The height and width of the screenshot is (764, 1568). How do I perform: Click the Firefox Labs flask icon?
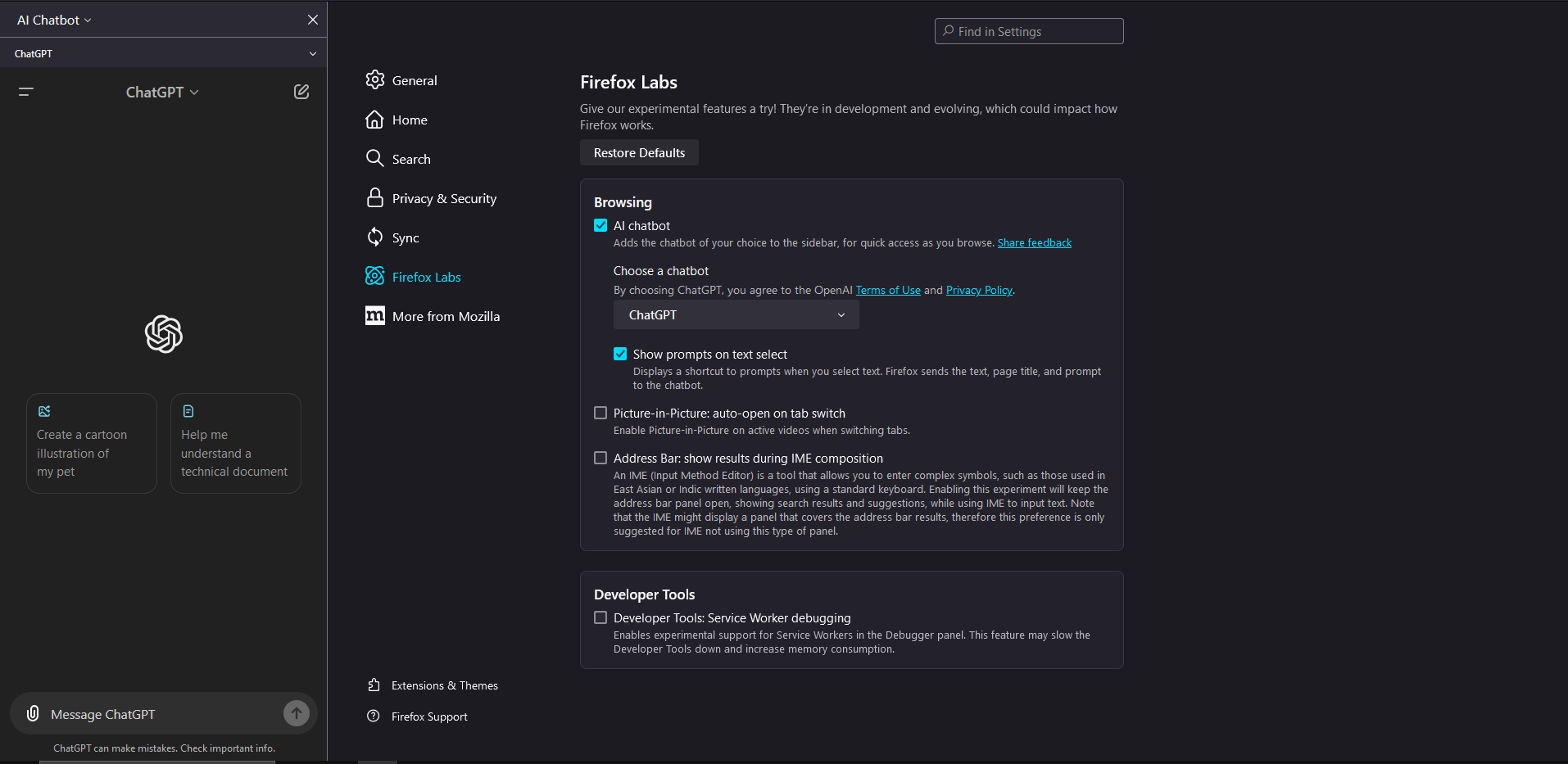pos(374,277)
